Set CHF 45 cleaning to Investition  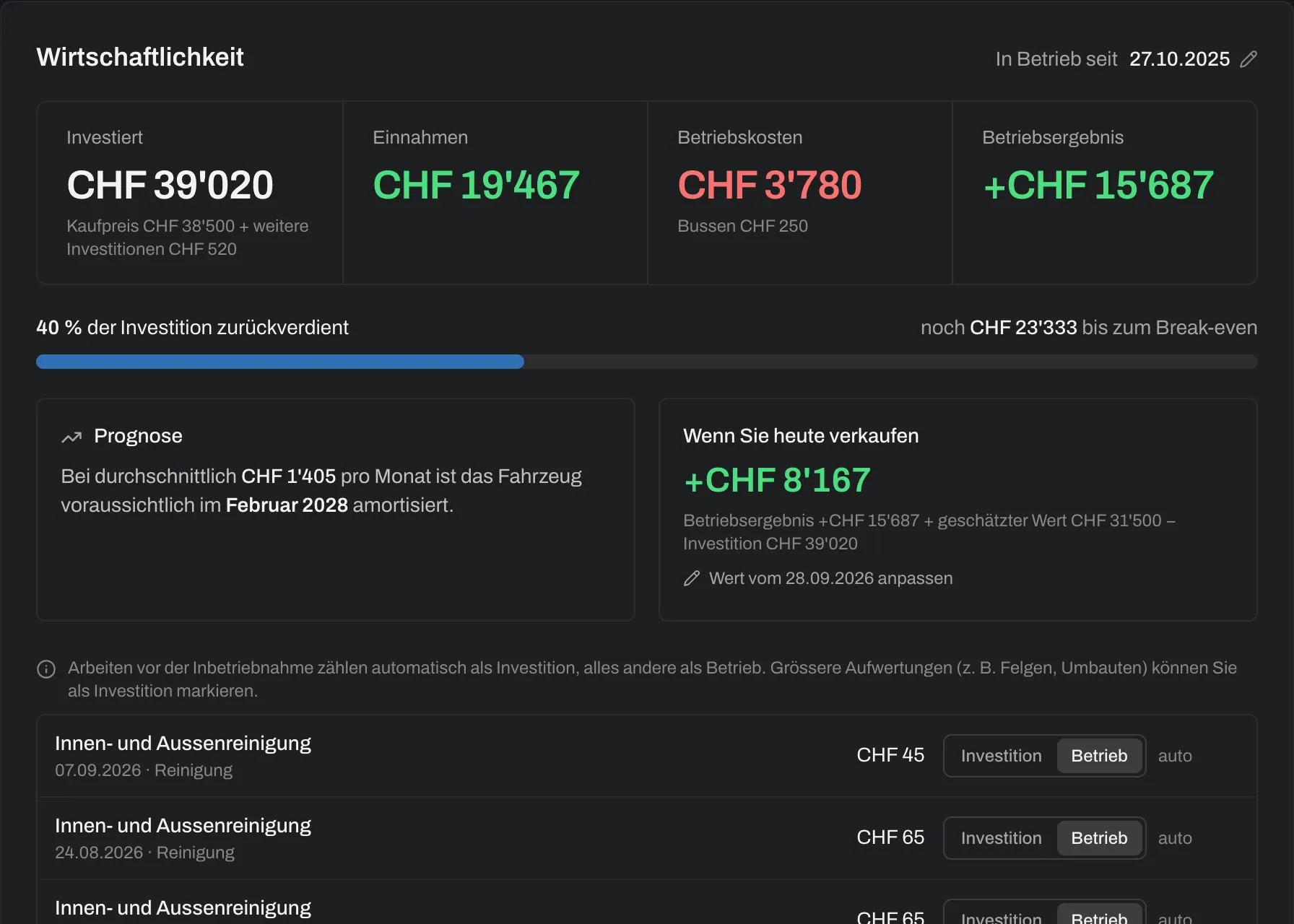coord(1001,756)
